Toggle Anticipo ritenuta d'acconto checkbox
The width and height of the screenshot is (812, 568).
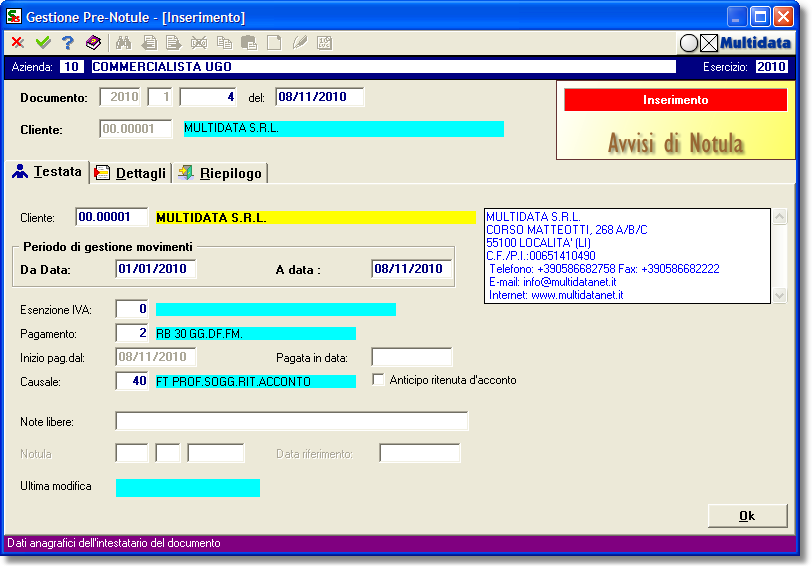tap(379, 380)
